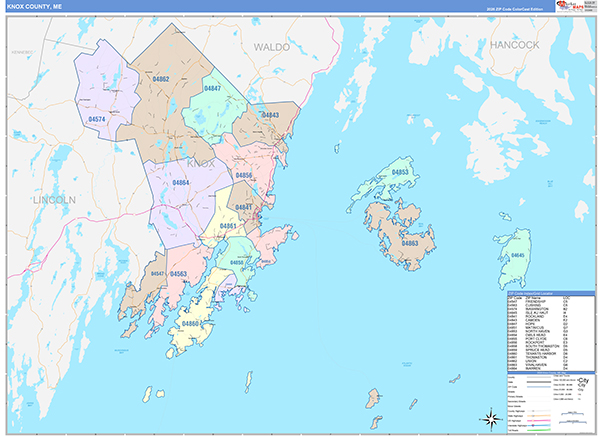Image resolution: width=600 pixels, height=436 pixels.
Task: Select ZIP code label 04860 on the peninsula
Action: click(x=190, y=324)
